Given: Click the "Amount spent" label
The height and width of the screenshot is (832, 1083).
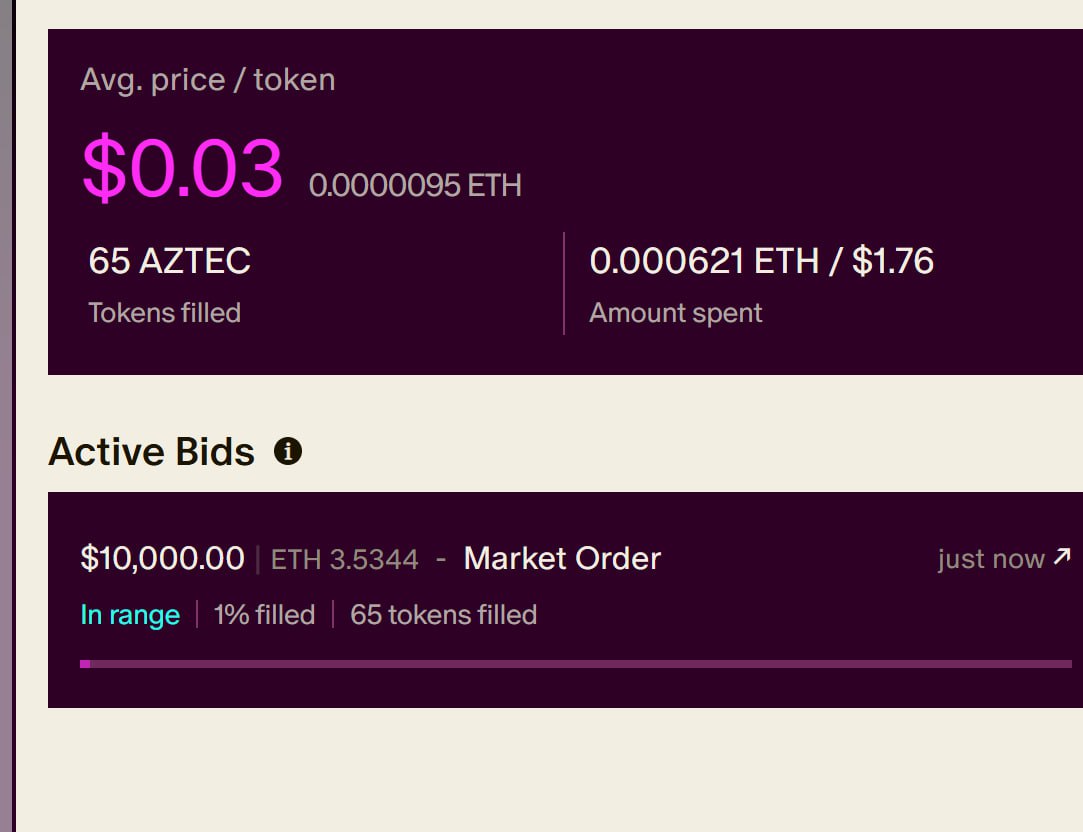Looking at the screenshot, I should click(x=675, y=313).
